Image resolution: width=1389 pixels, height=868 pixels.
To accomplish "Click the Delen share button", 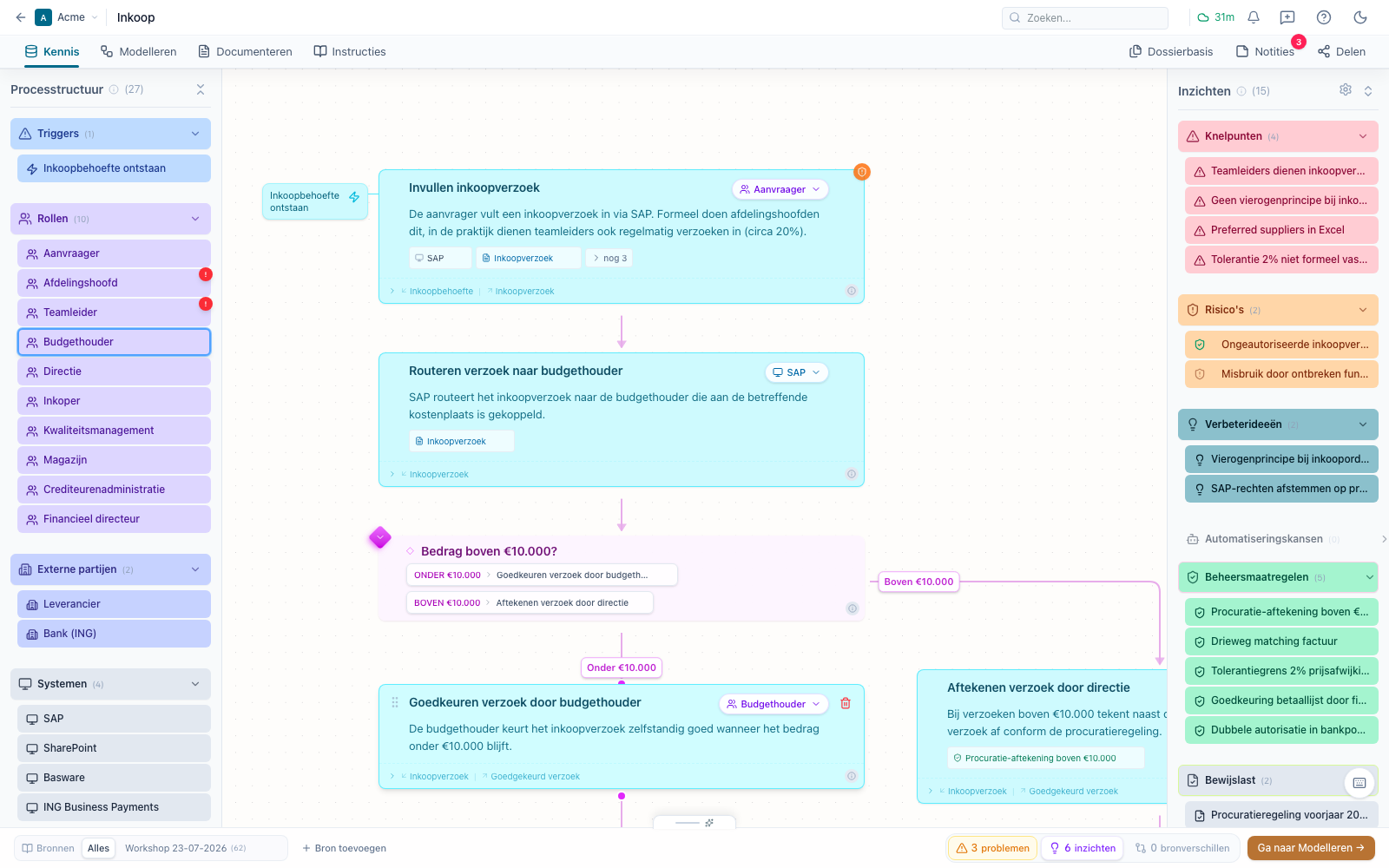I will 1341,52.
